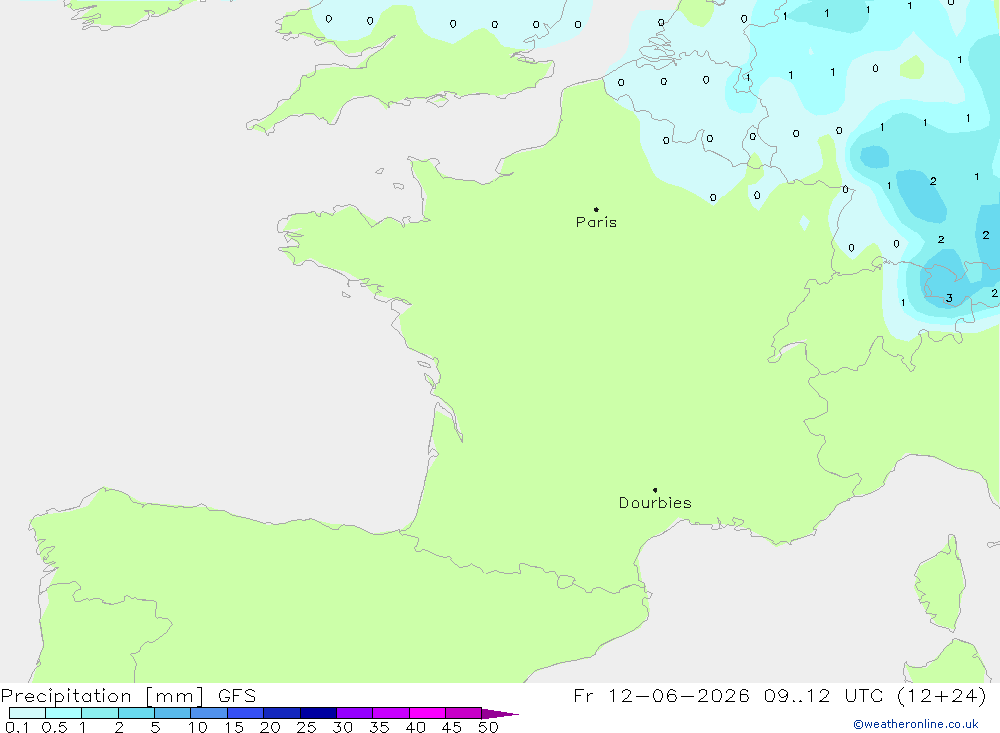1000x733 pixels.
Task: Pick the 40–45 mm magenta swatch
Action: [x=427, y=713]
